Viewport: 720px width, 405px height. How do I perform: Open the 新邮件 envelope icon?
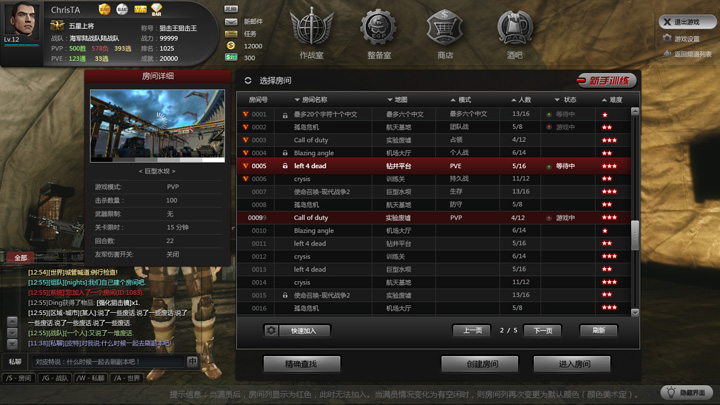tap(231, 22)
